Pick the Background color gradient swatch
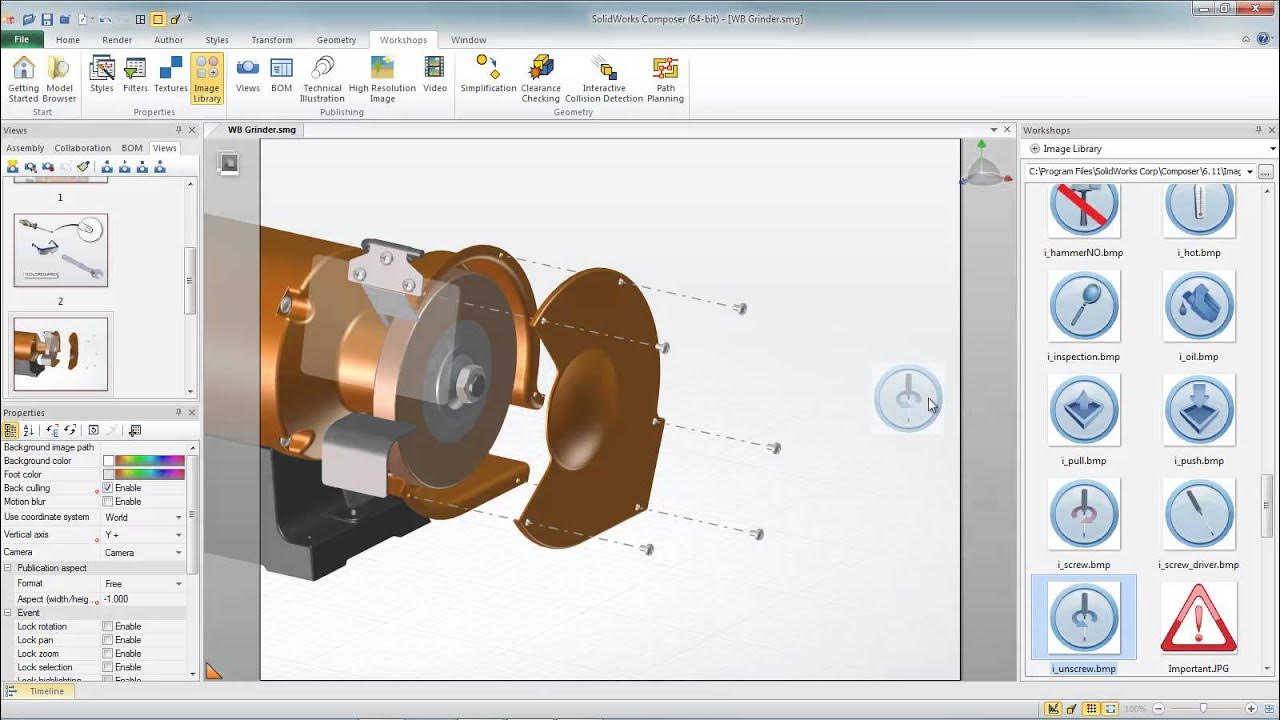 pos(150,461)
